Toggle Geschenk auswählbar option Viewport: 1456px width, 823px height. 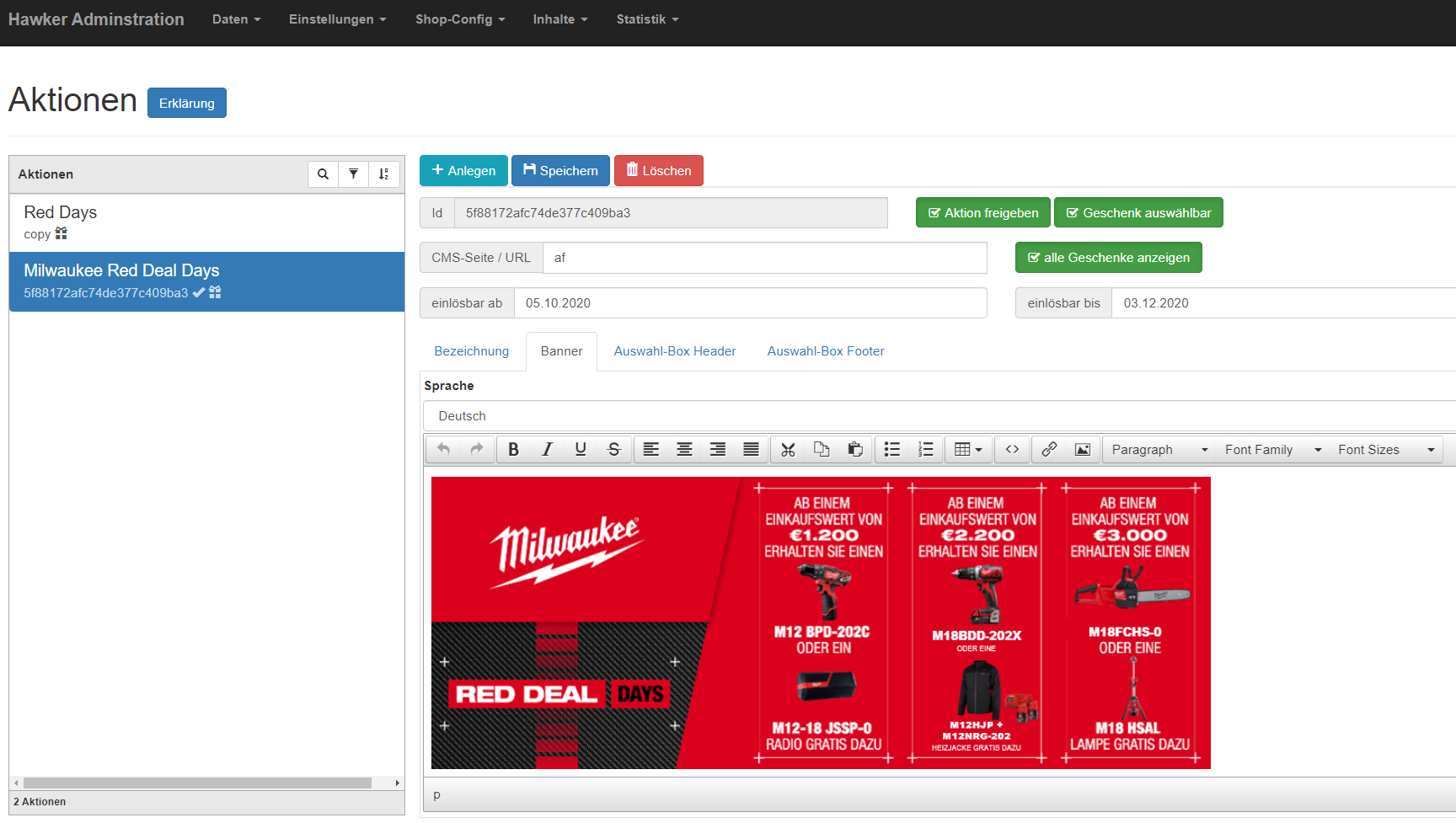tap(1138, 213)
